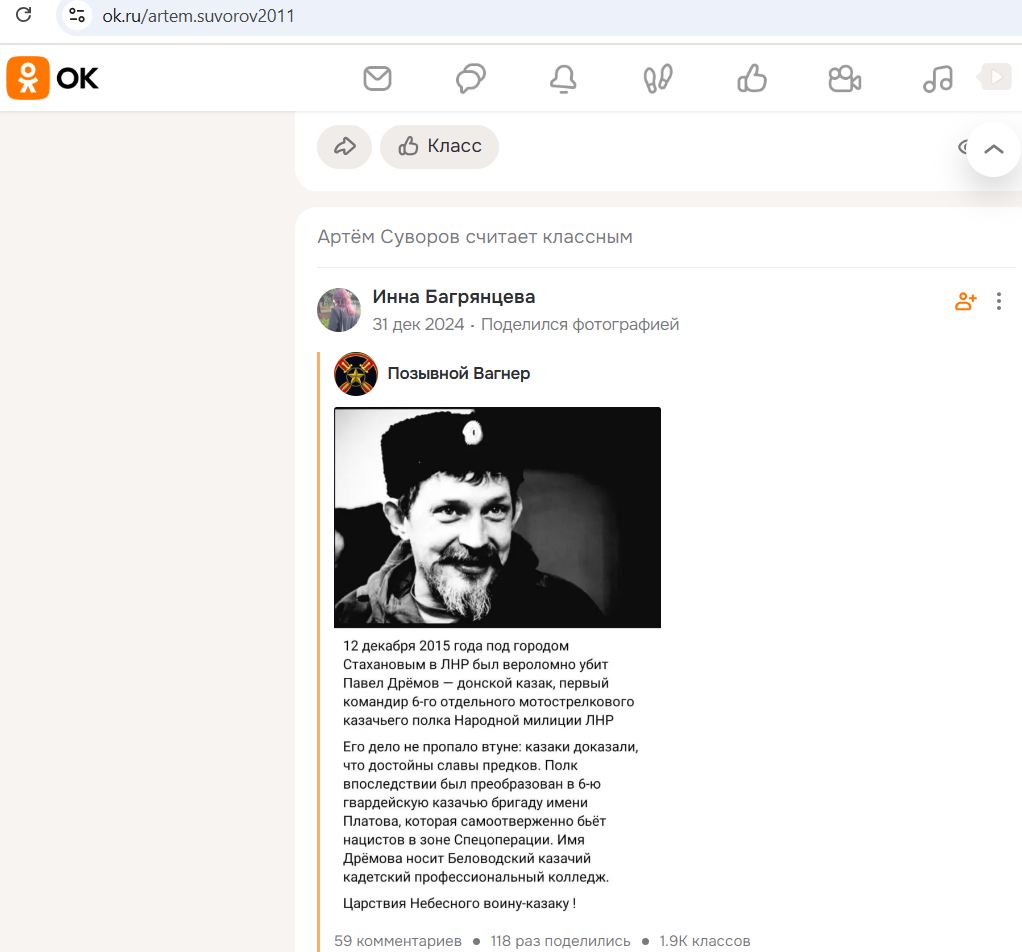Open the Events thumbs-up icon in header
The width and height of the screenshot is (1022, 952).
click(x=752, y=79)
